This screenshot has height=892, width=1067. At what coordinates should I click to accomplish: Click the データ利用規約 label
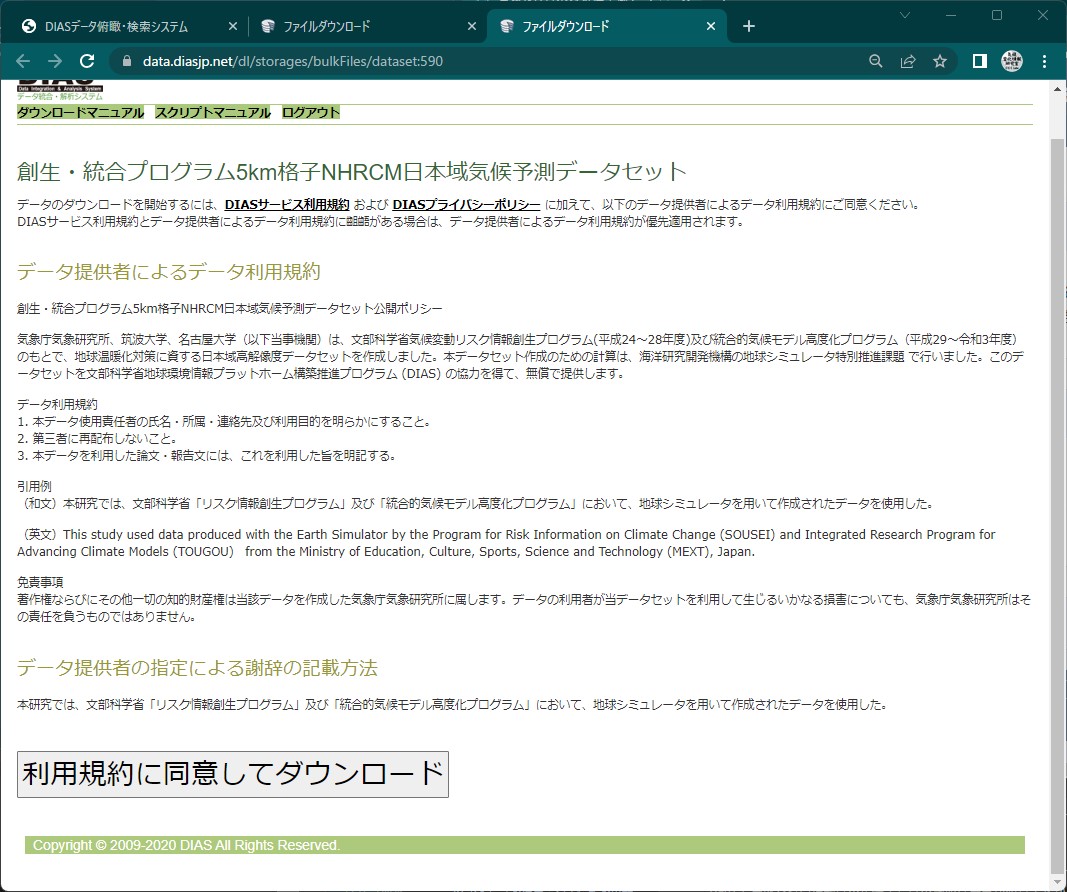click(57, 404)
